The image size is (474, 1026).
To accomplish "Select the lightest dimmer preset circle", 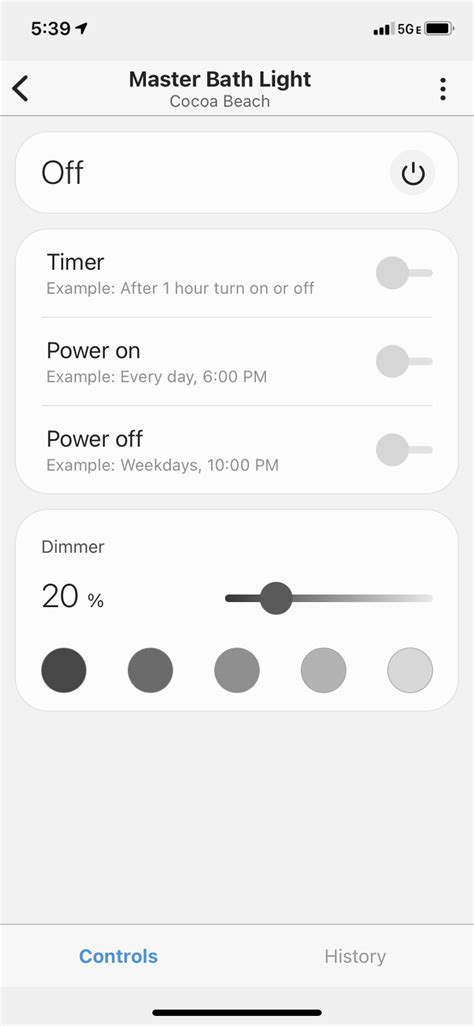I will pyautogui.click(x=410, y=670).
